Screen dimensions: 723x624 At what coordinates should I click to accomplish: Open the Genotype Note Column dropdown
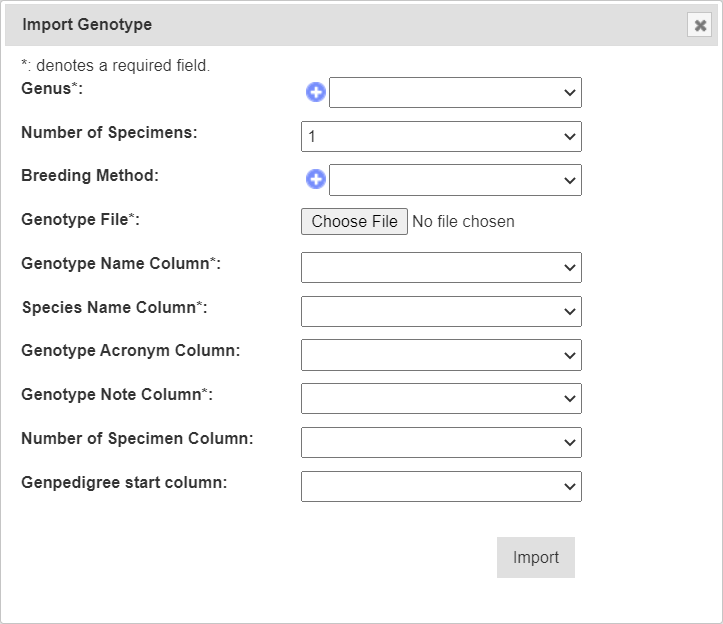pos(441,398)
